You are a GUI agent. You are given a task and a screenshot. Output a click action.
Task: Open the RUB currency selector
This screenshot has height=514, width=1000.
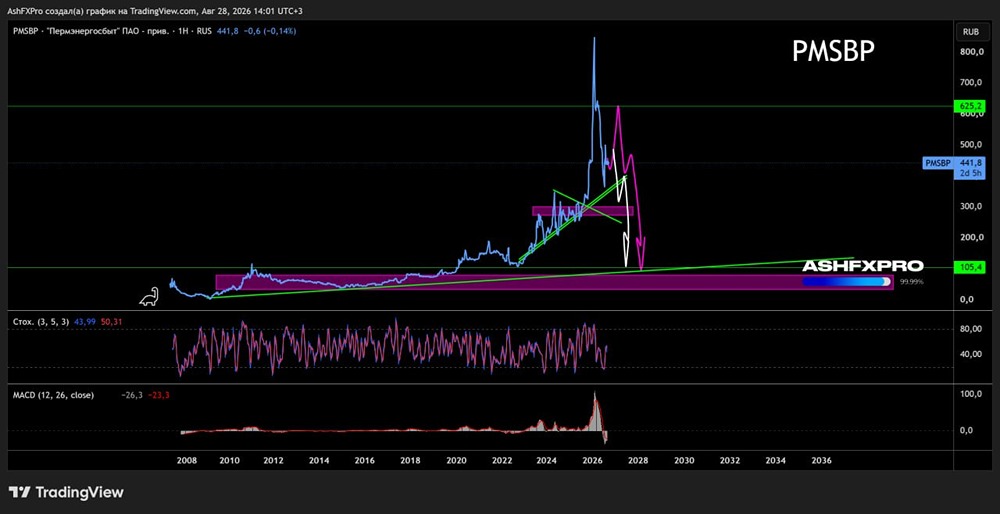coord(971,31)
